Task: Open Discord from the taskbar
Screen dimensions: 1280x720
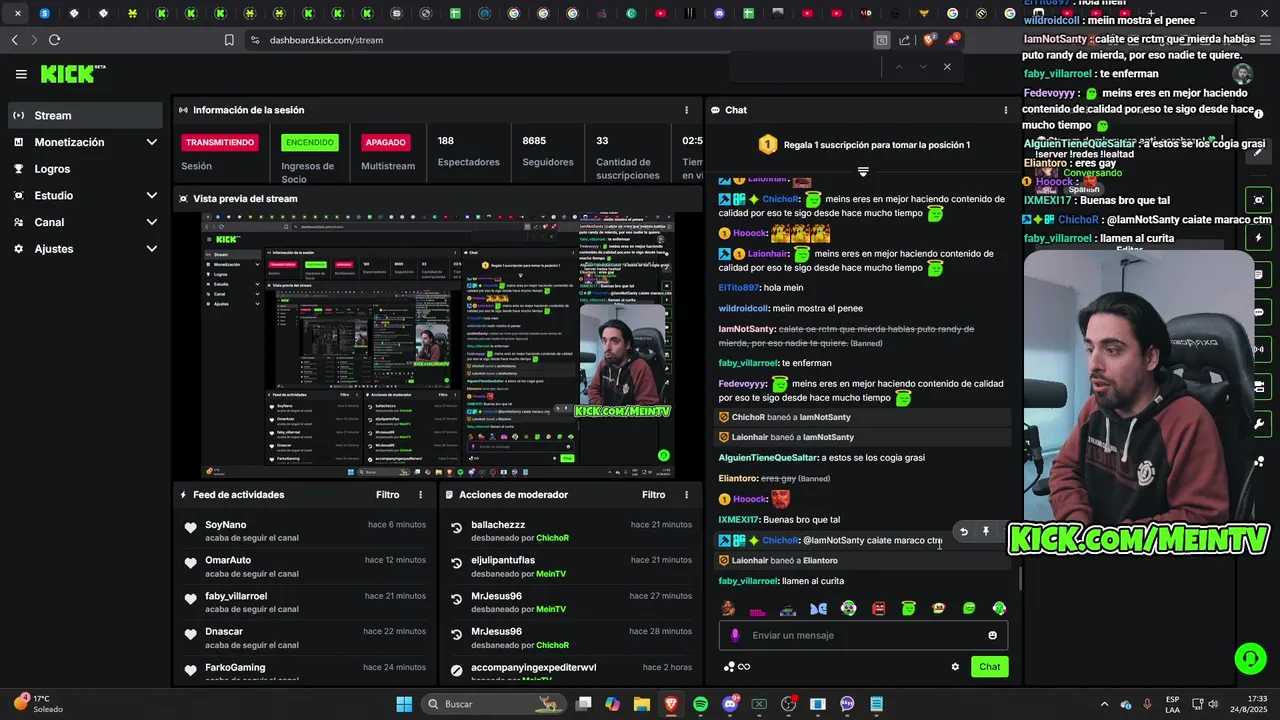Action: [730, 704]
